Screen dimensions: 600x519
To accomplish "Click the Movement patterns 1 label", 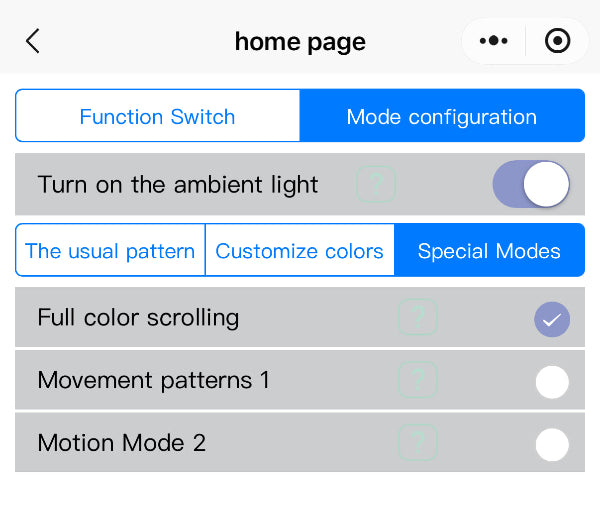I will tap(153, 380).
